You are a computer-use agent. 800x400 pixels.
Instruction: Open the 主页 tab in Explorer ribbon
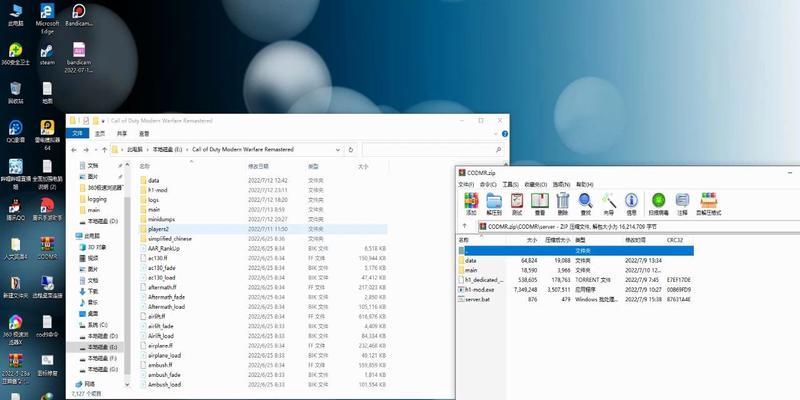[x=100, y=134]
